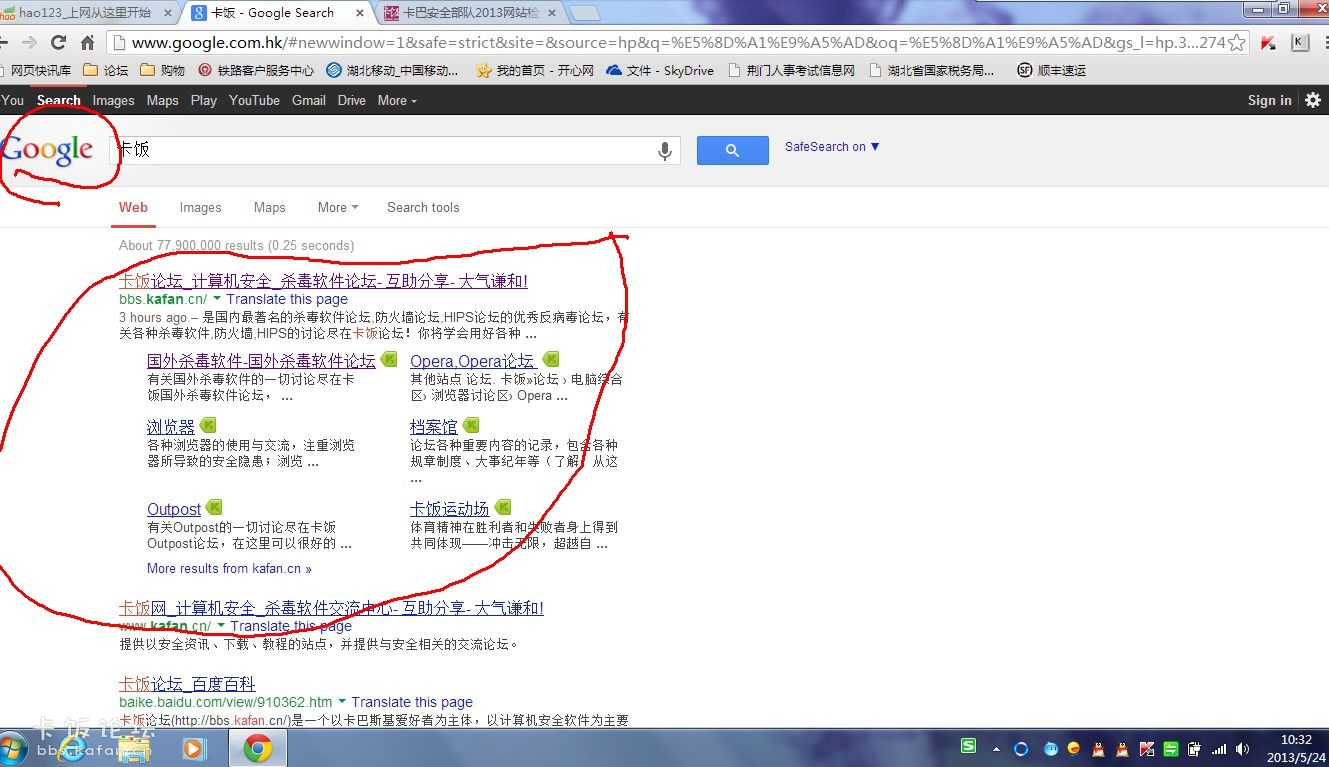This screenshot has height=767, width=1329.
Task: Open More results from kafan.cn link
Action: tap(229, 568)
